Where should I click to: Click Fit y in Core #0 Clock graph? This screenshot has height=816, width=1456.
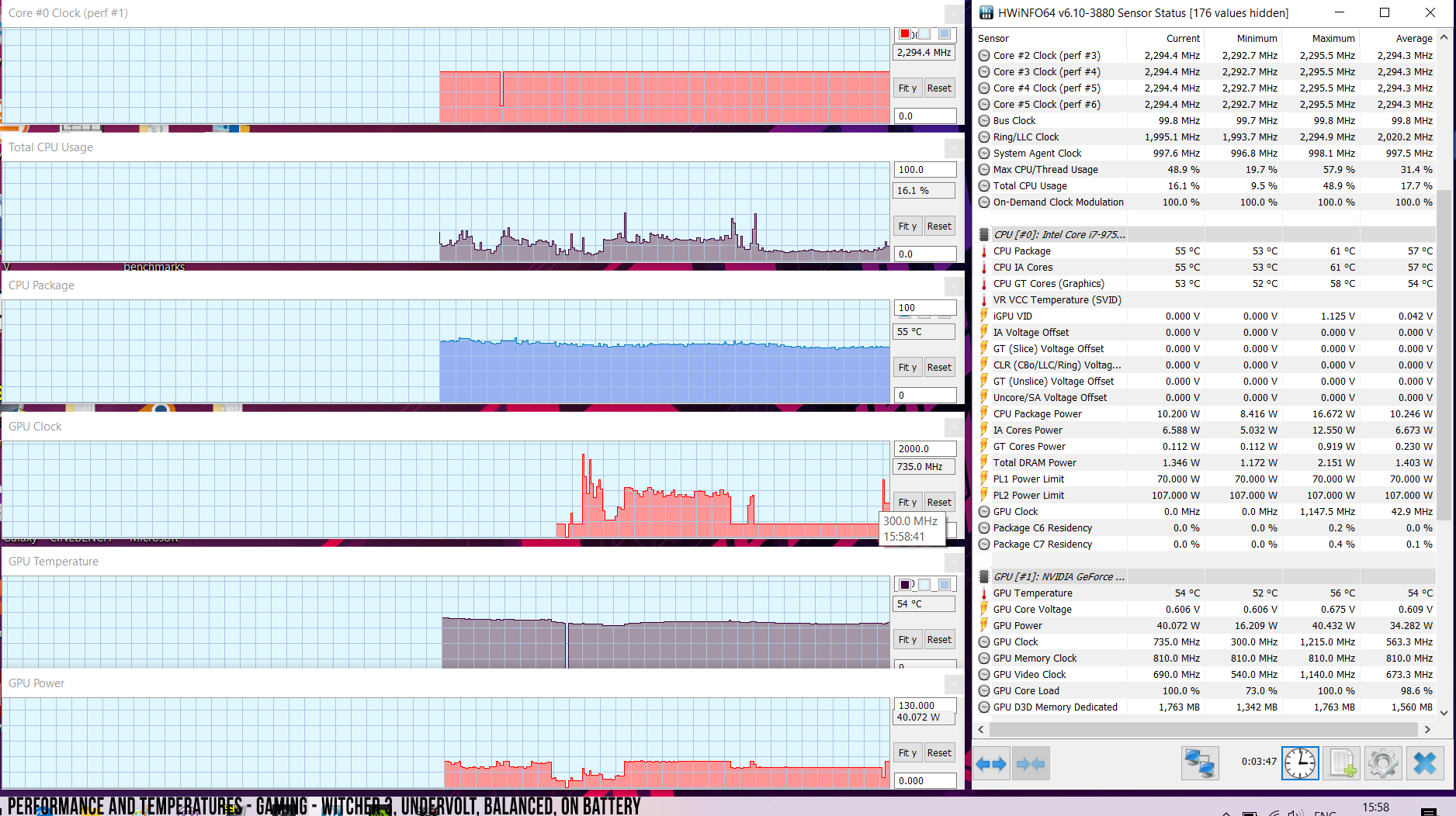pos(907,88)
